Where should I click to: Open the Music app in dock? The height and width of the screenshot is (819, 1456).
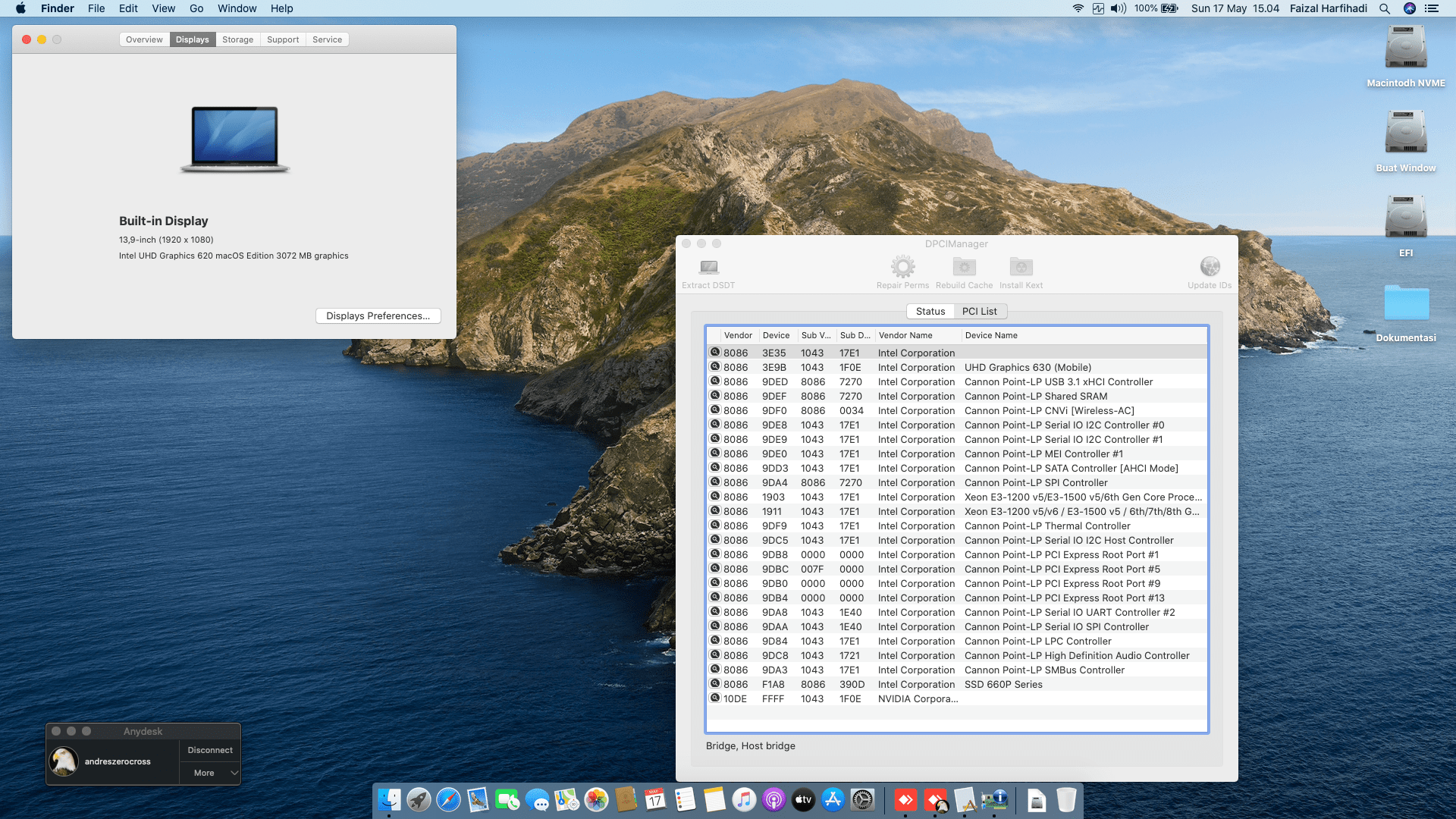[744, 800]
